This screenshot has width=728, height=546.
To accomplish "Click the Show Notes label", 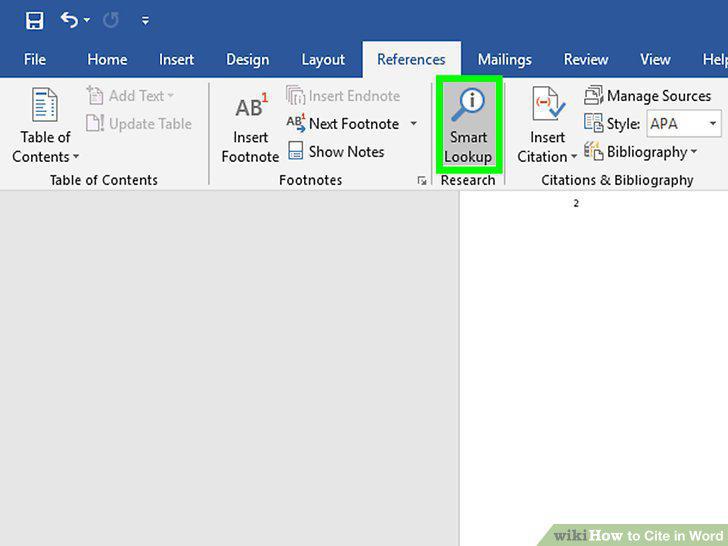I will click(x=346, y=151).
